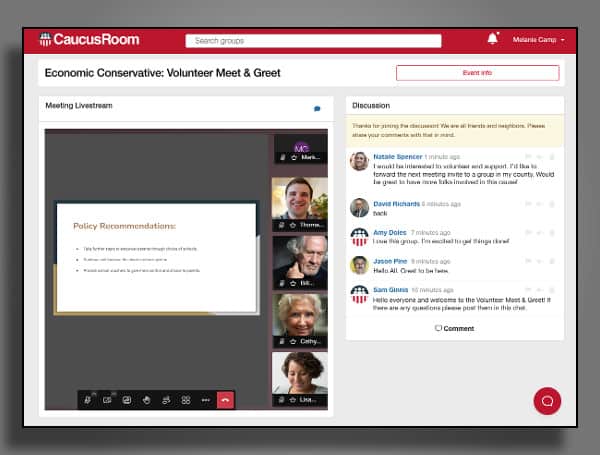Click the star icon on Thomas's video tile
Image resolution: width=600 pixels, height=455 pixels.
pos(293,225)
